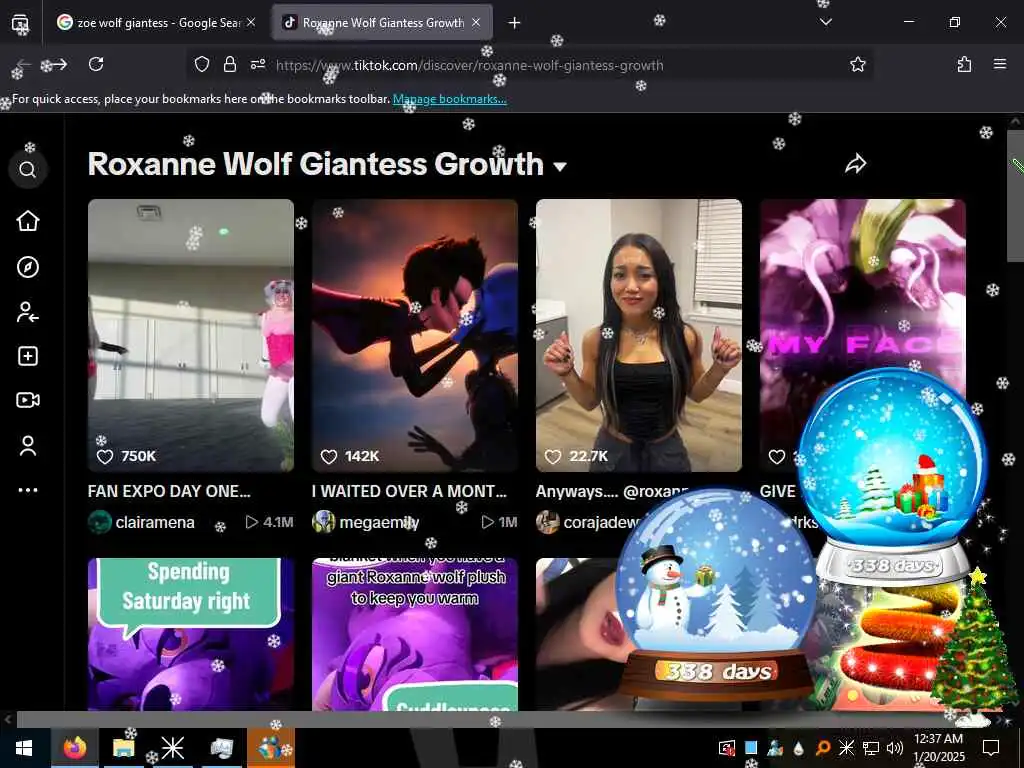The height and width of the screenshot is (768, 1024).
Task: Open the notification center icon
Action: click(x=991, y=748)
